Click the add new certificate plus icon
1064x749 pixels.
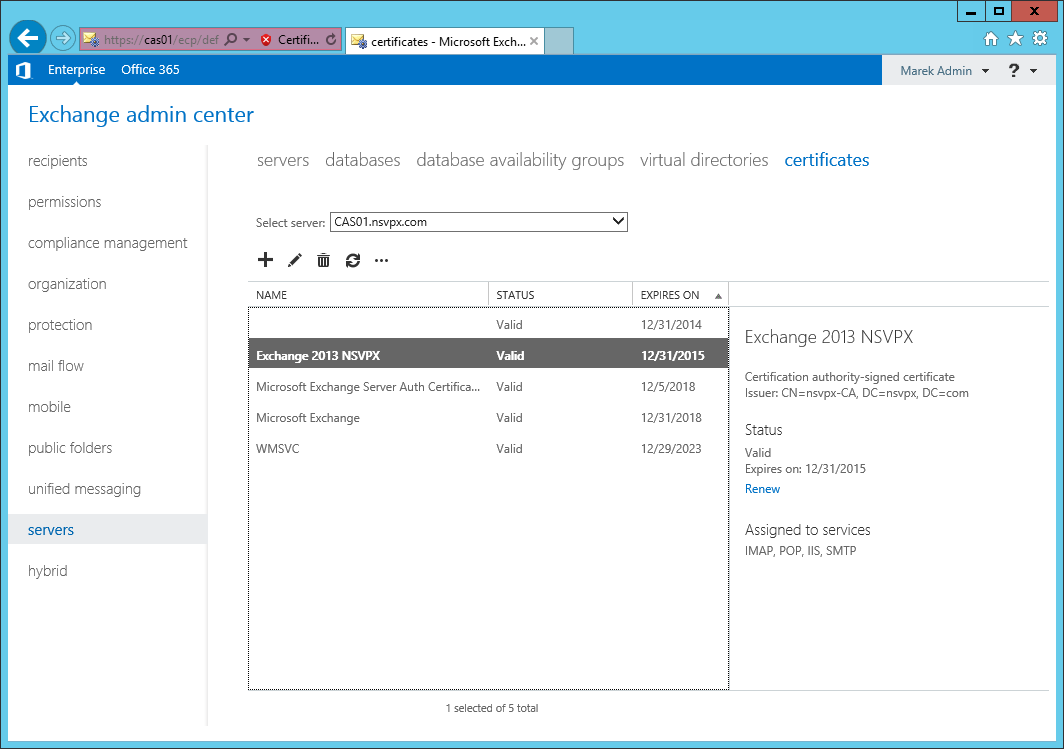tap(265, 261)
